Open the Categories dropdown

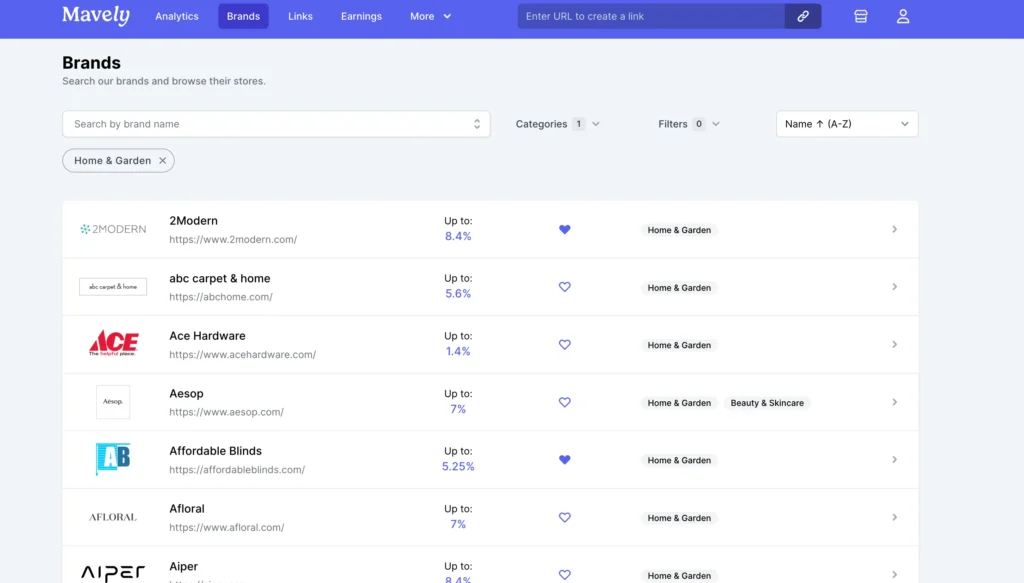[x=558, y=124]
